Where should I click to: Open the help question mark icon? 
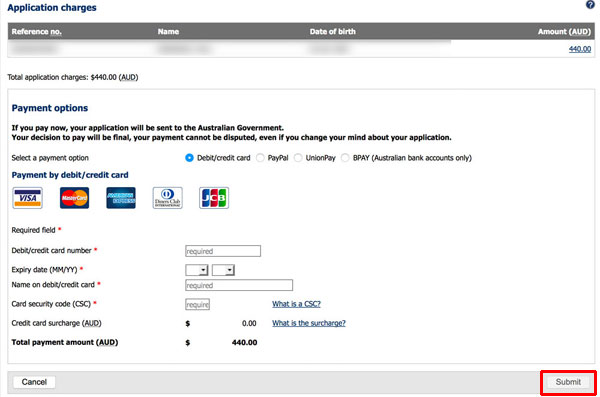(590, 5)
